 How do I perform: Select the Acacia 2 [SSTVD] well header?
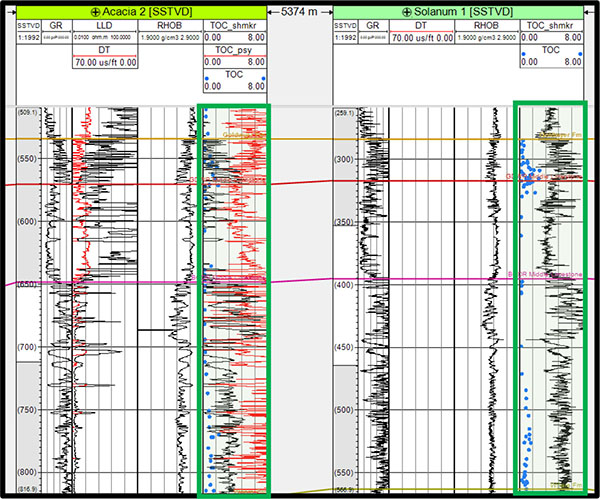pos(139,9)
